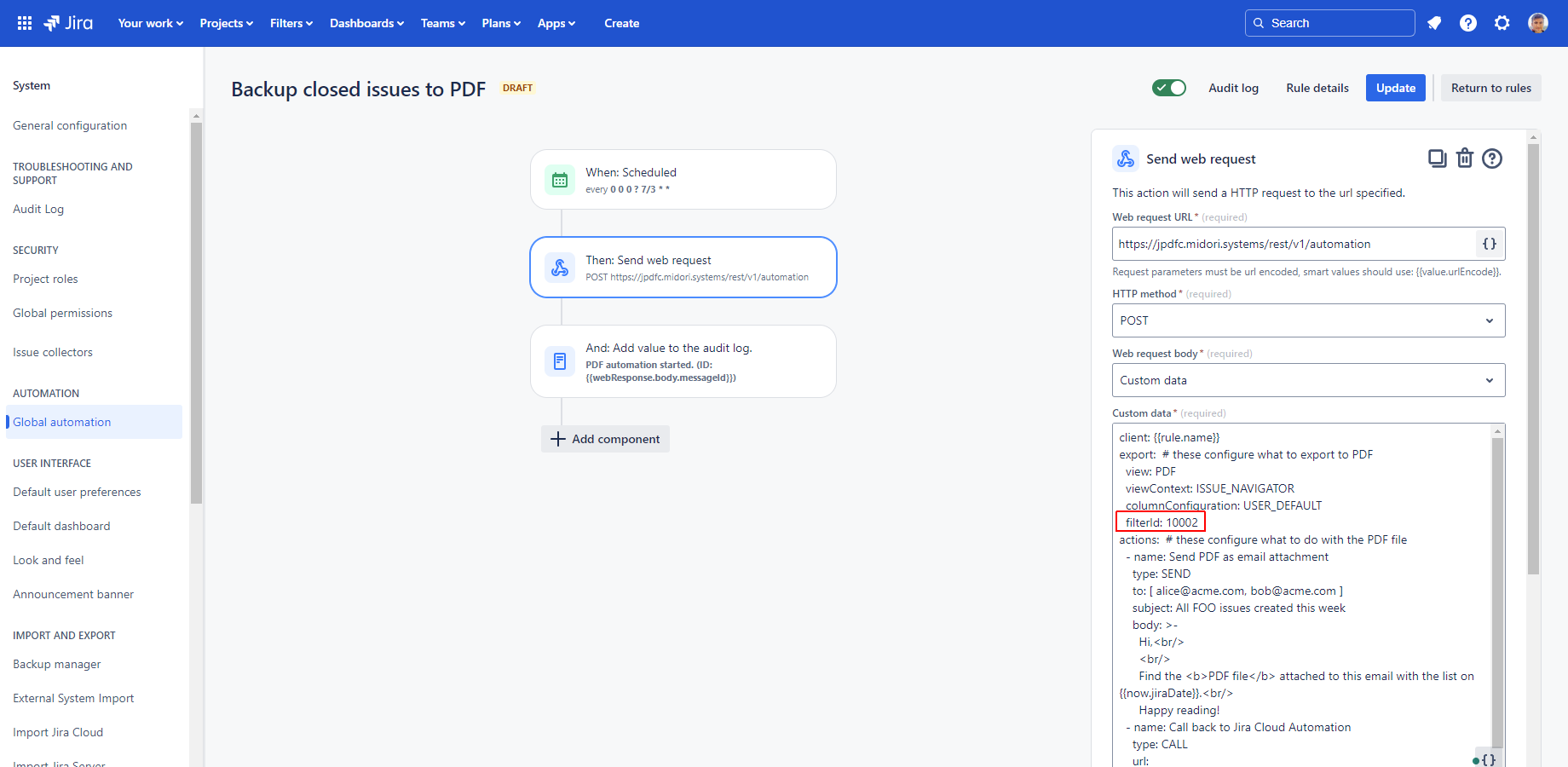The height and width of the screenshot is (767, 1568).
Task: Open Your work dropdown
Action: pyautogui.click(x=151, y=23)
